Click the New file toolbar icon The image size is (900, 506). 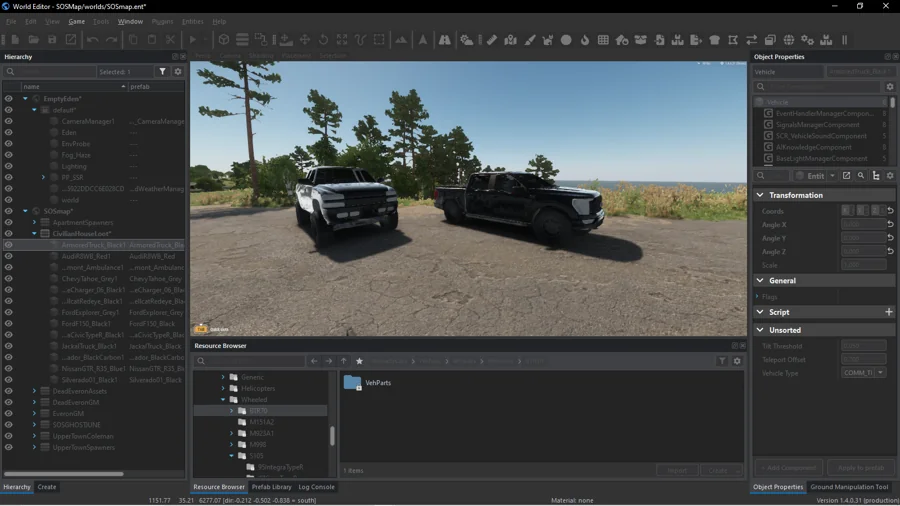pyautogui.click(x=15, y=40)
